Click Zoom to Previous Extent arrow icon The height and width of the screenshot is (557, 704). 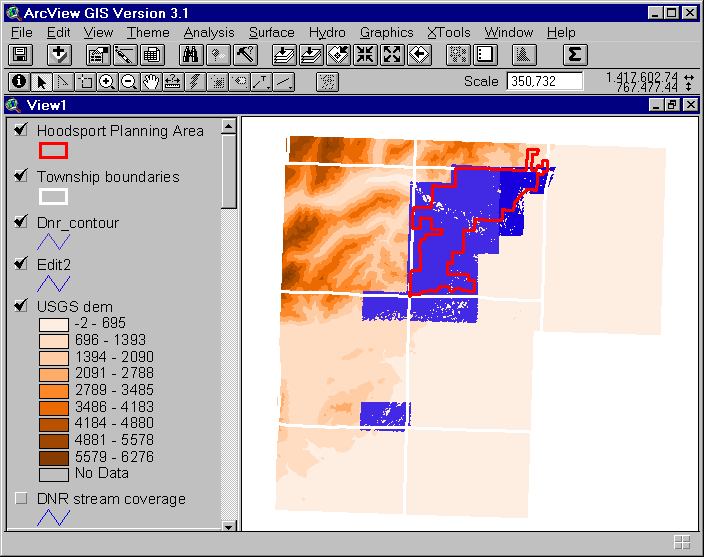pos(419,55)
